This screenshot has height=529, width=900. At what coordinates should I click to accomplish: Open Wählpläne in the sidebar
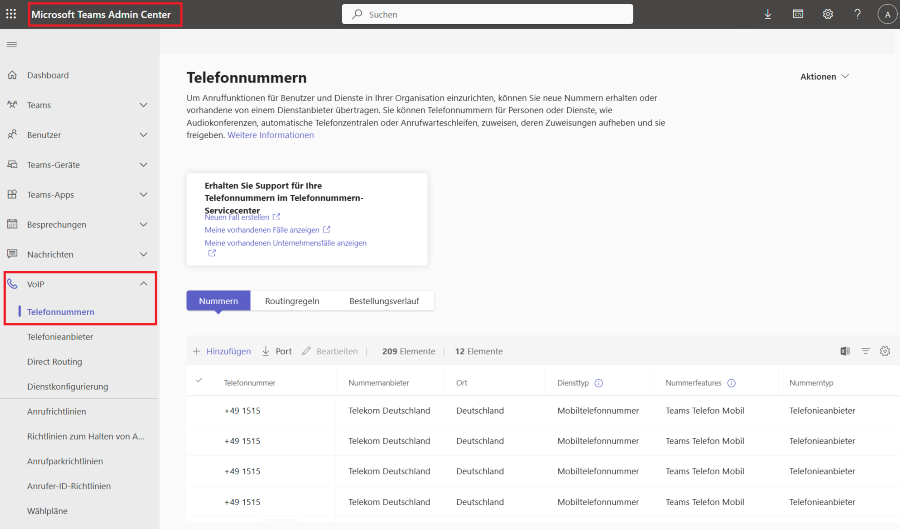point(47,511)
